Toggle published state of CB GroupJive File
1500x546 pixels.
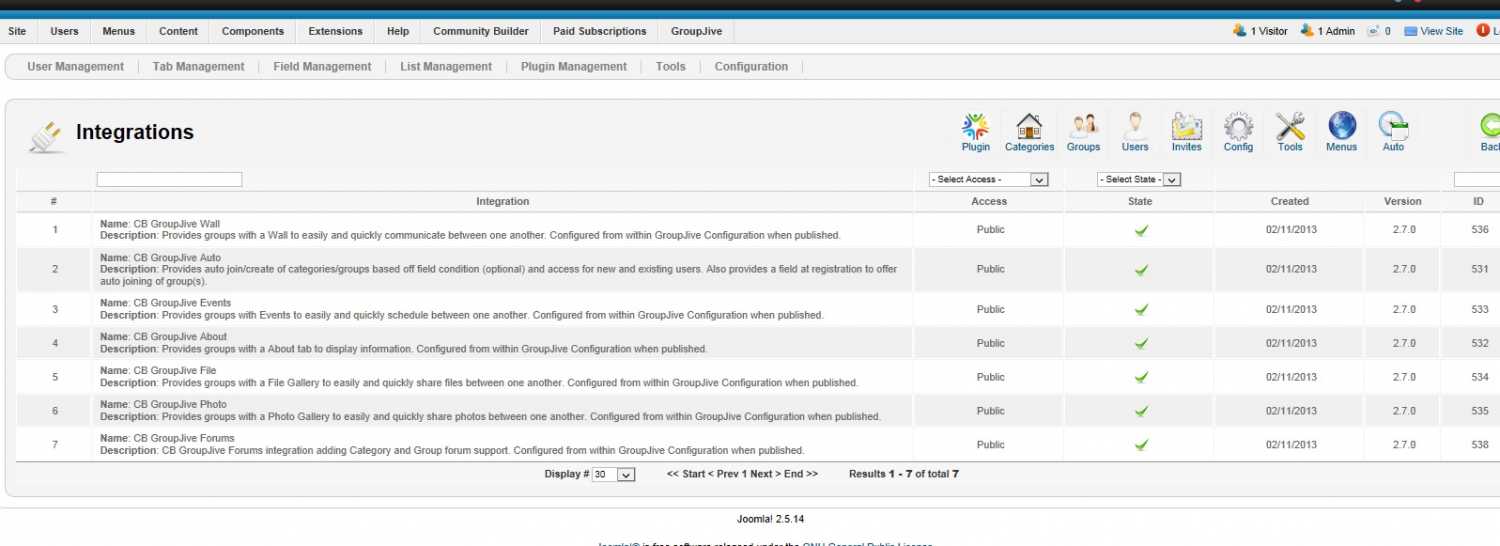pyautogui.click(x=1141, y=377)
